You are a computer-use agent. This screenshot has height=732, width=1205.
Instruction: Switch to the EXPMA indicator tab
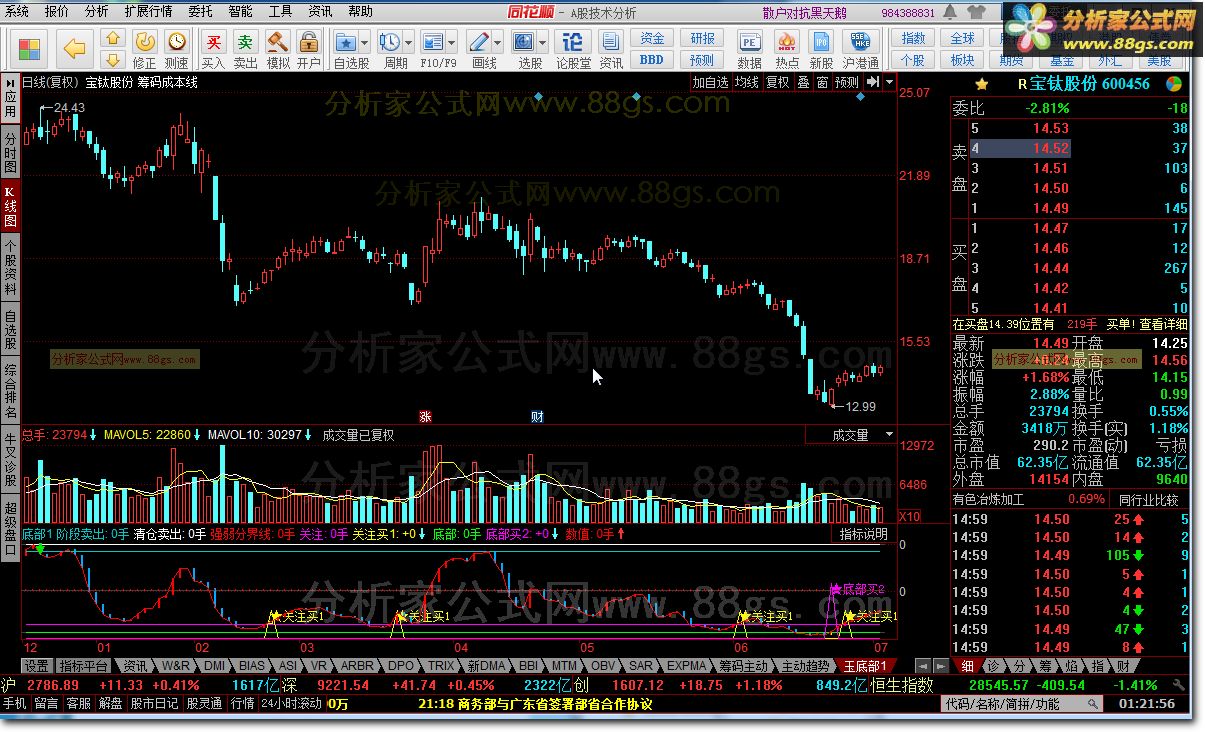point(686,666)
